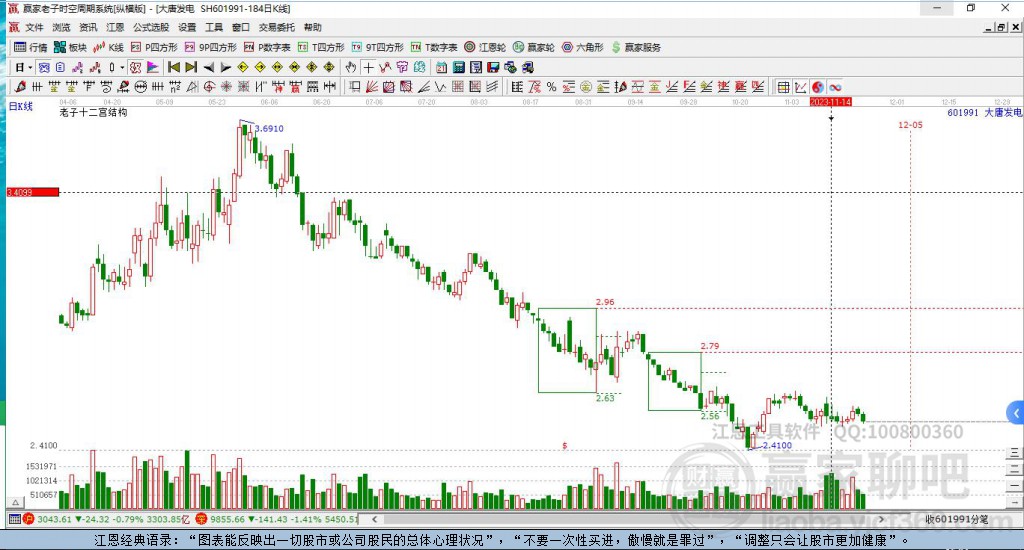Click the 板块 toolbar button
Screen dimensions: 1024x550
point(70,47)
